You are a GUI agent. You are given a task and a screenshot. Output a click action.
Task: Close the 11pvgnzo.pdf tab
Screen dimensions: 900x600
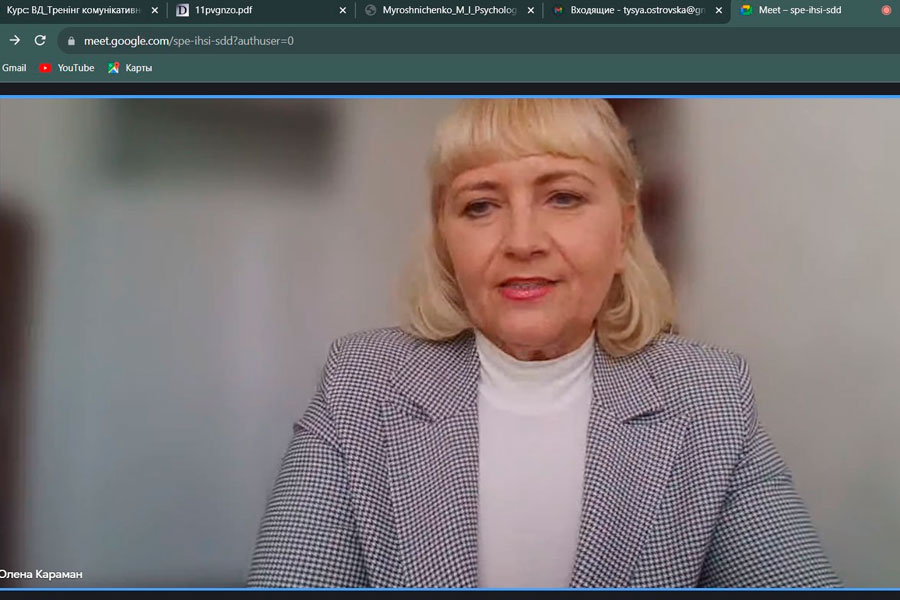tap(343, 10)
